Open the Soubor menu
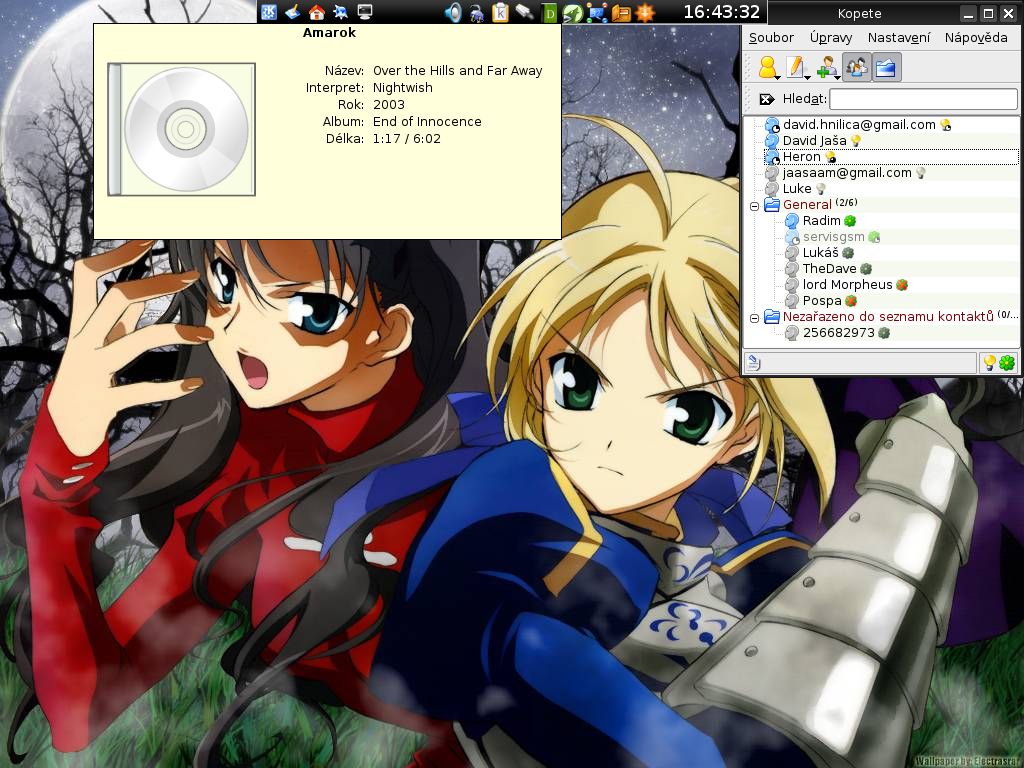1024x768 pixels. point(771,38)
